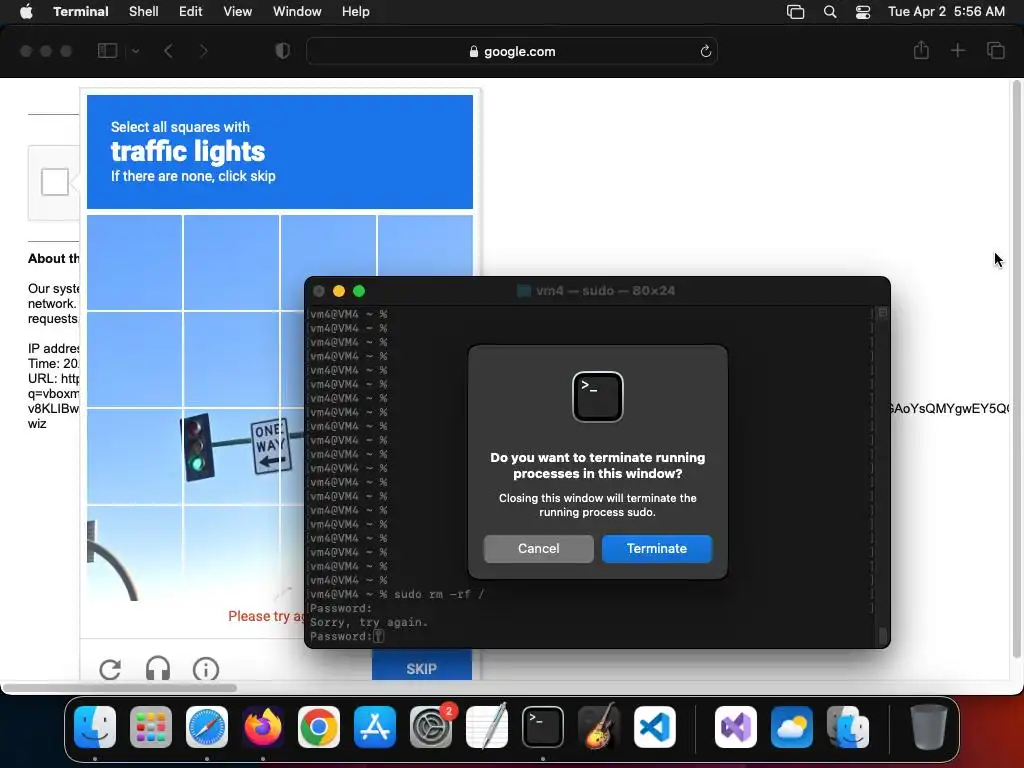This screenshot has width=1024, height=768.
Task: Open the View menu
Action: (x=238, y=12)
